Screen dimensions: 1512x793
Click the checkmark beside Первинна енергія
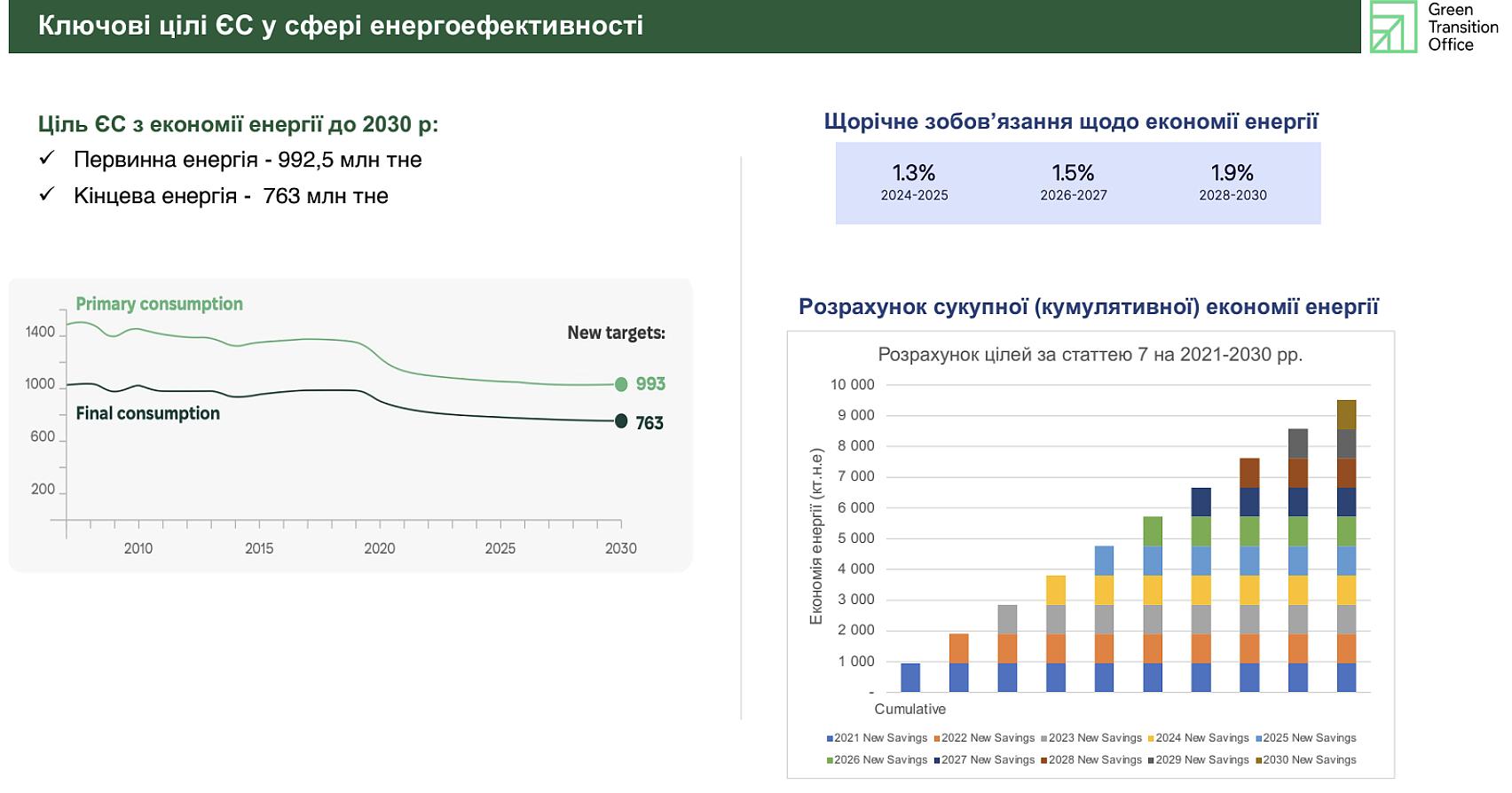point(47,158)
